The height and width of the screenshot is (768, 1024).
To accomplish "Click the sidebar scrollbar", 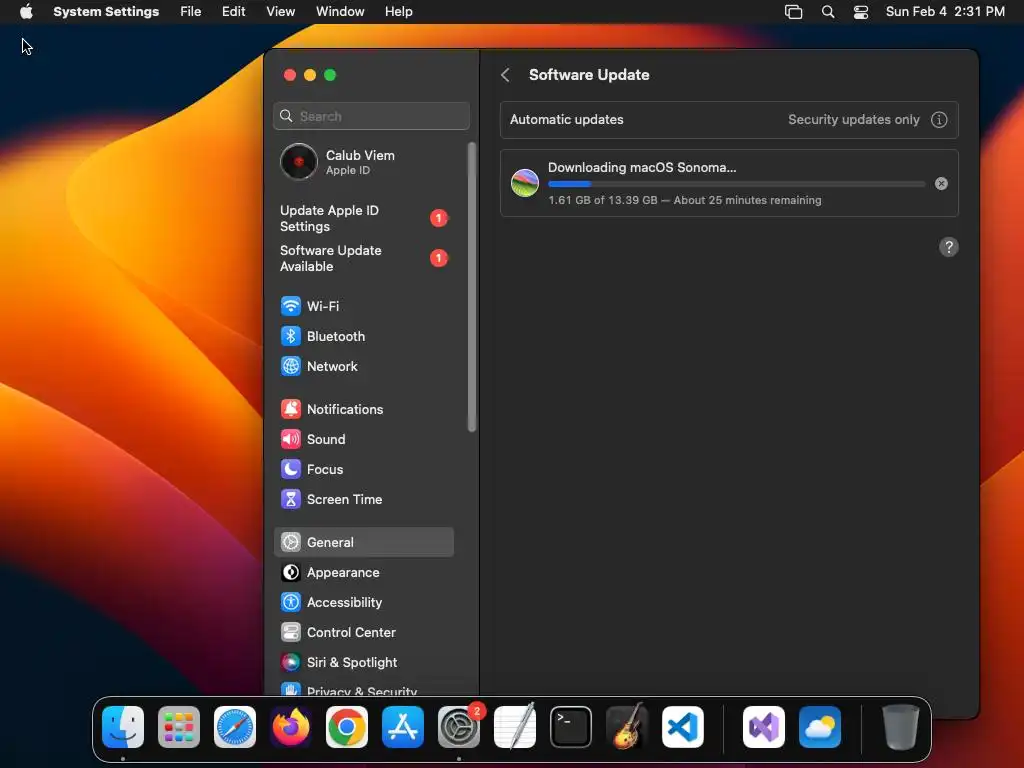I will click(472, 287).
